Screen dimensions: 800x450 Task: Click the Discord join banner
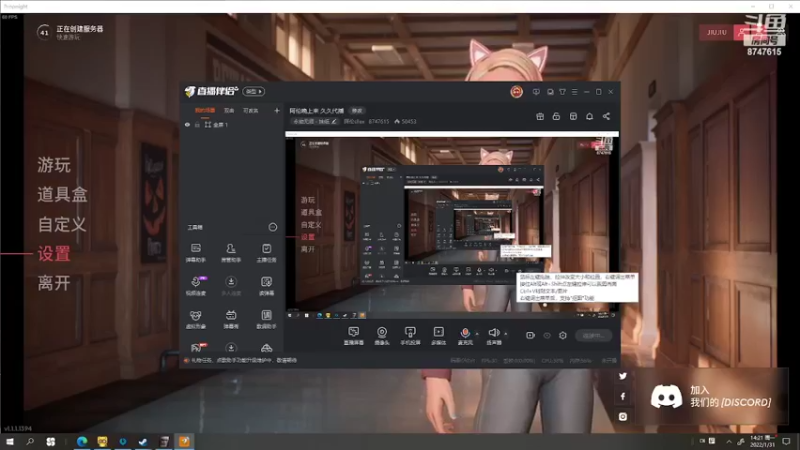pos(711,396)
